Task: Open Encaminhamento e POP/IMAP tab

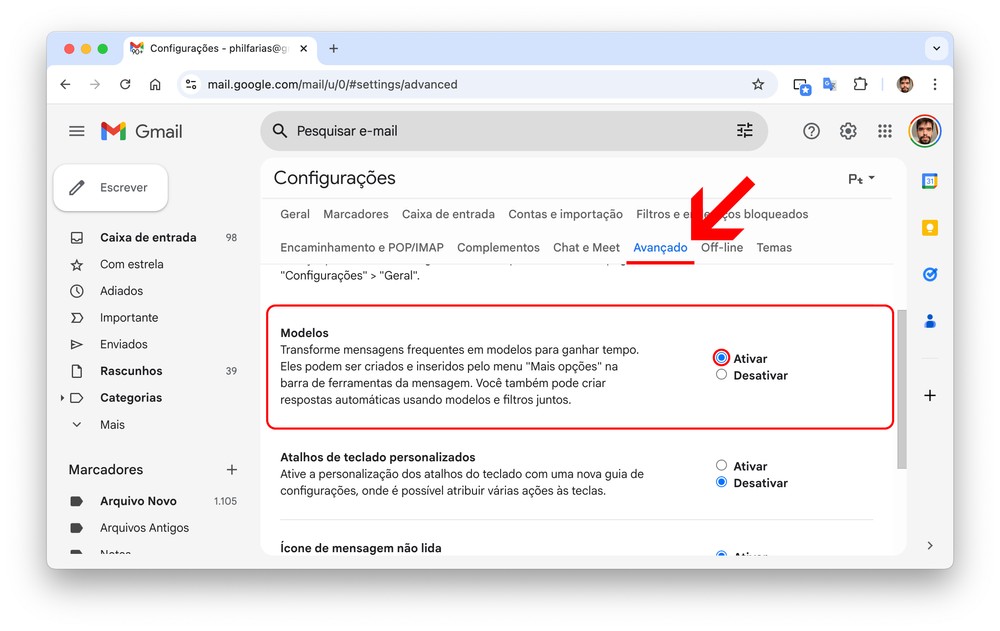Action: coord(362,248)
